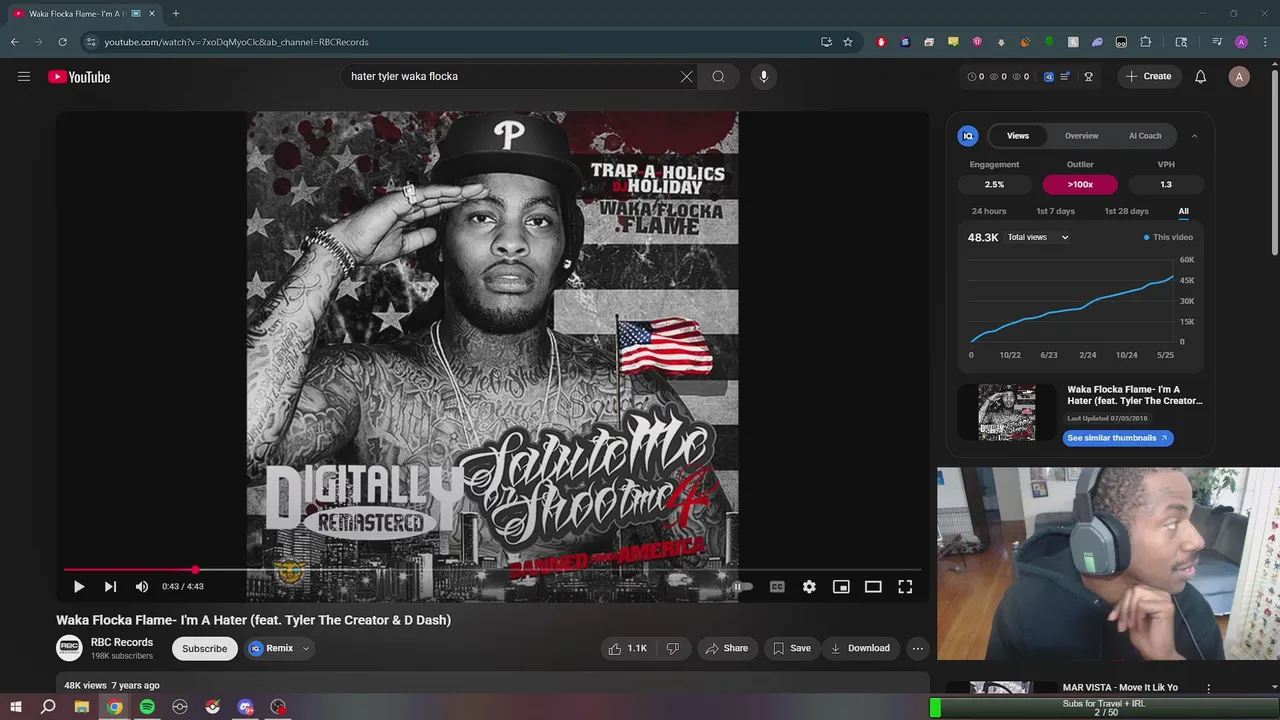Image resolution: width=1280 pixels, height=720 pixels.
Task: Open more actions three-dot menu
Action: 917,648
